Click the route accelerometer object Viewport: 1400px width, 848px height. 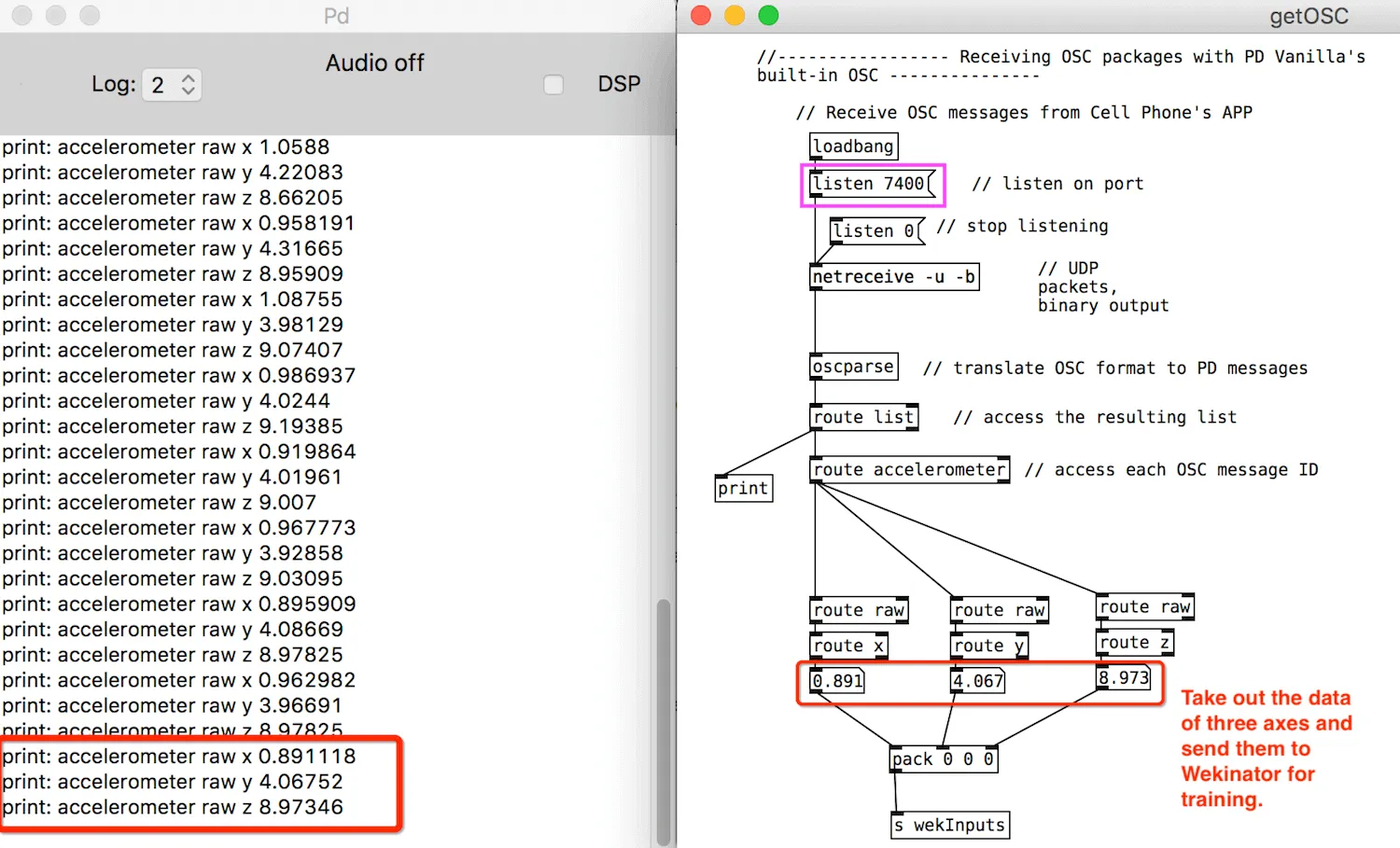tap(909, 469)
